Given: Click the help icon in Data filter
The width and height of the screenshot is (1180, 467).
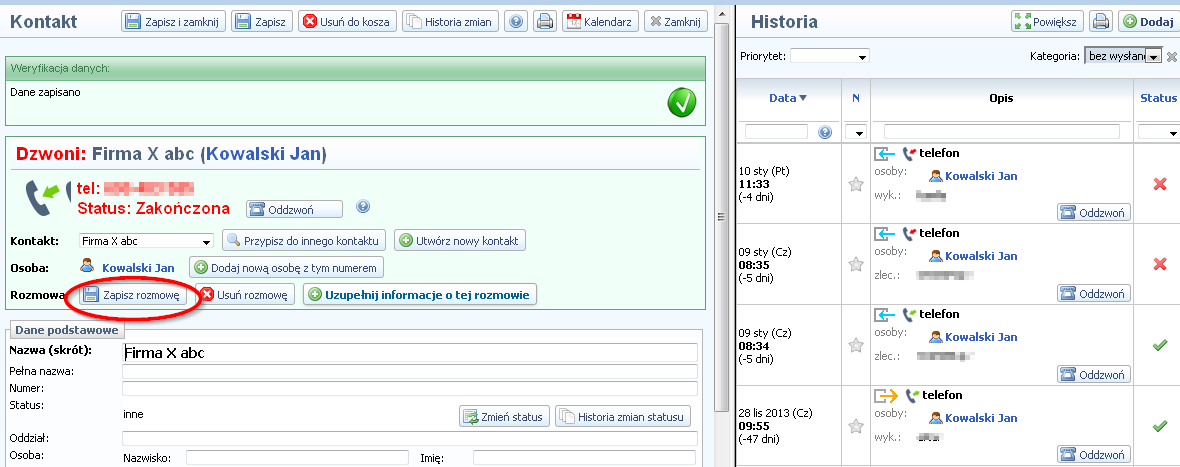Looking at the screenshot, I should [x=825, y=132].
